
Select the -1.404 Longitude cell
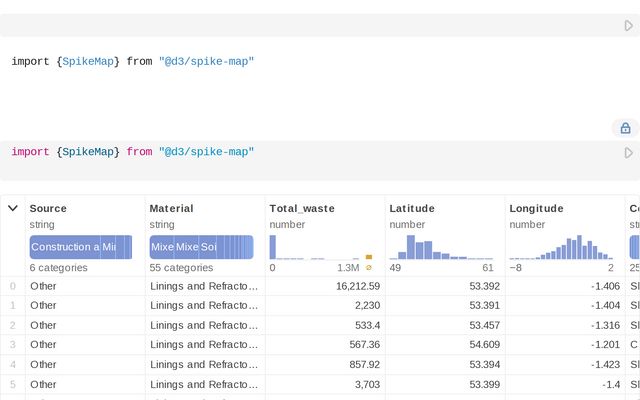pos(565,305)
